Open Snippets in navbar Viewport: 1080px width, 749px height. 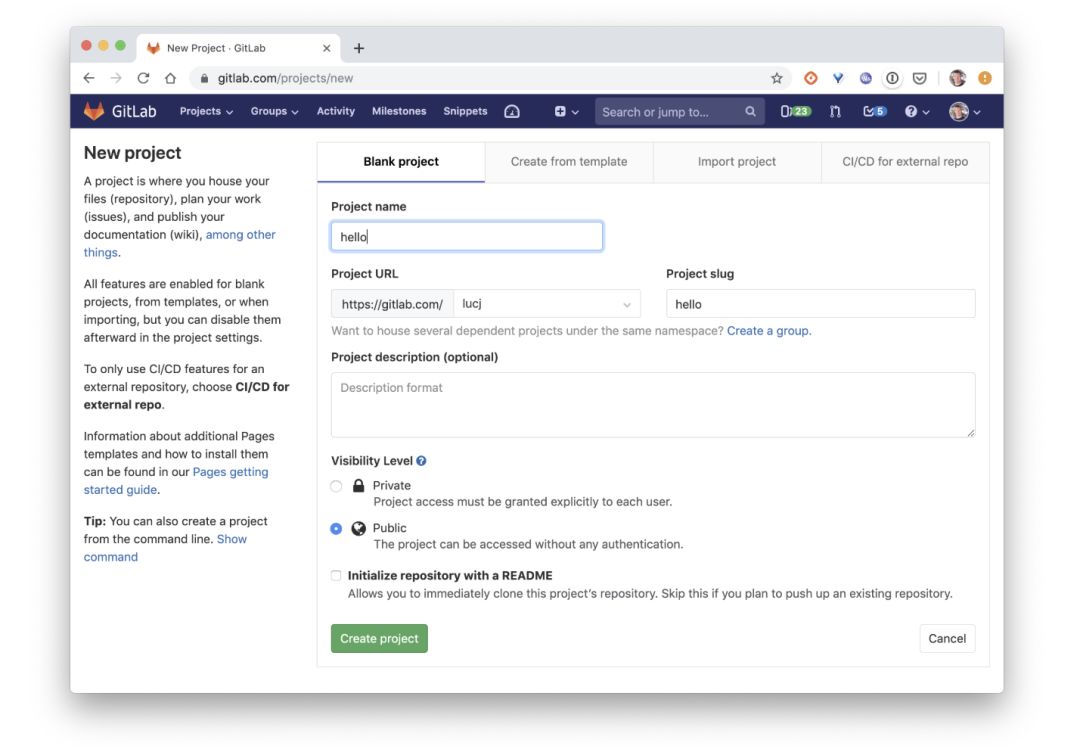[x=465, y=111]
